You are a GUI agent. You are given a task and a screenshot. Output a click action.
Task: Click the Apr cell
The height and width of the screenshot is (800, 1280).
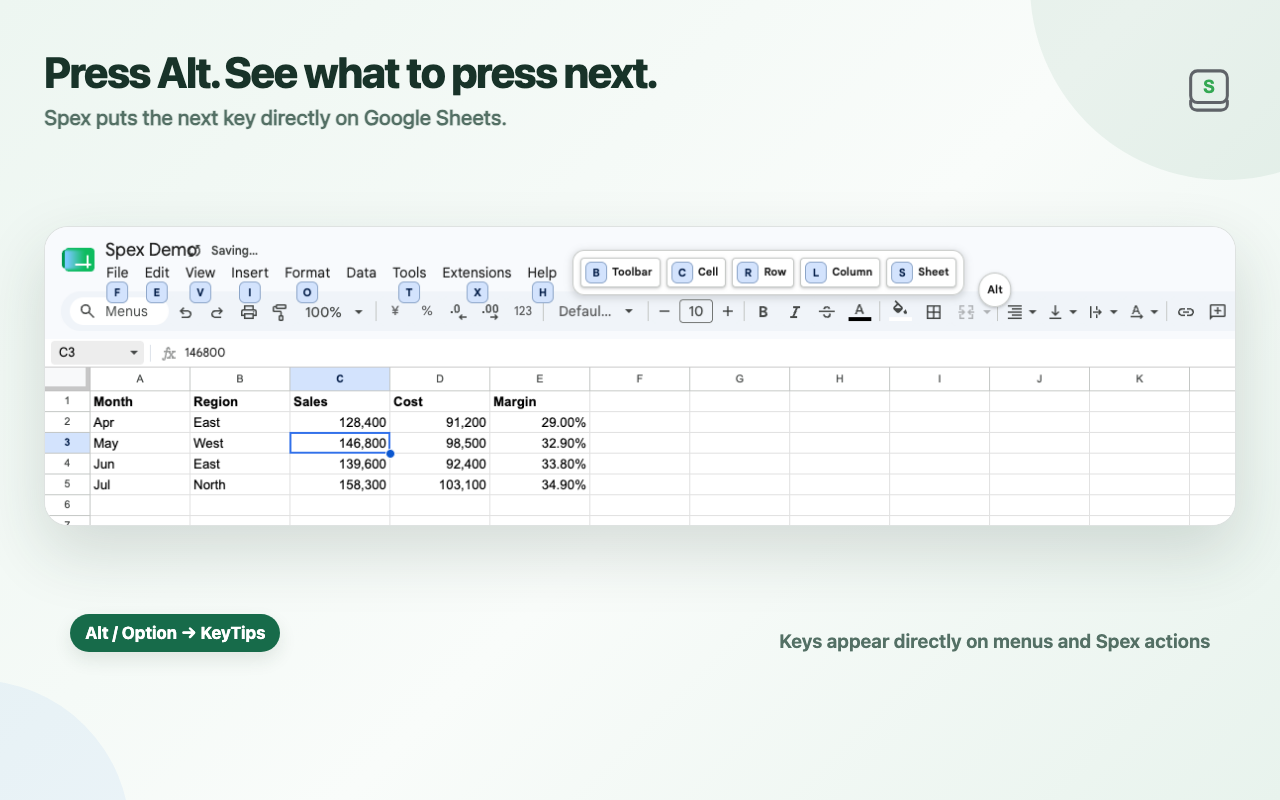[x=140, y=422]
